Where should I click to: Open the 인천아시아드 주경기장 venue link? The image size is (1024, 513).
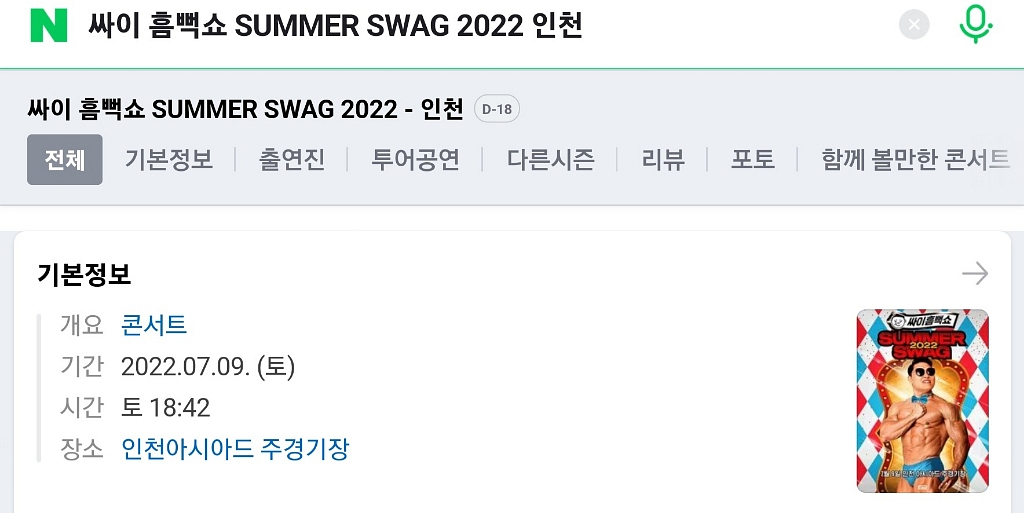click(235, 449)
